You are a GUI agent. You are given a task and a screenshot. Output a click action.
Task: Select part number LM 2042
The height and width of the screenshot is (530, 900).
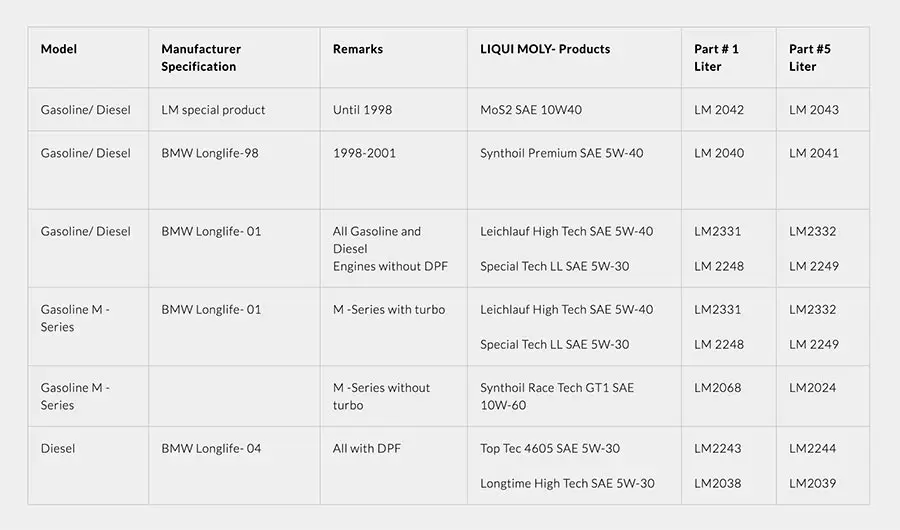pyautogui.click(x=719, y=110)
